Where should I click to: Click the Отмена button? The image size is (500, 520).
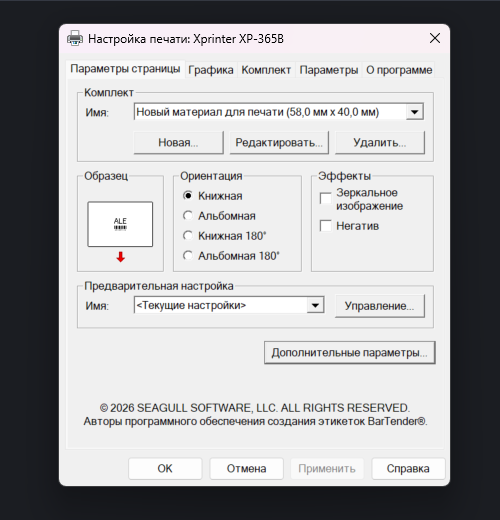click(246, 469)
